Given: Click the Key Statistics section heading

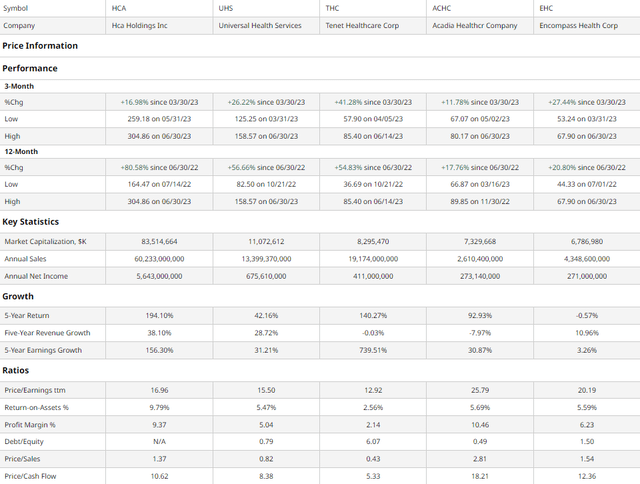Looking at the screenshot, I should 31,222.
